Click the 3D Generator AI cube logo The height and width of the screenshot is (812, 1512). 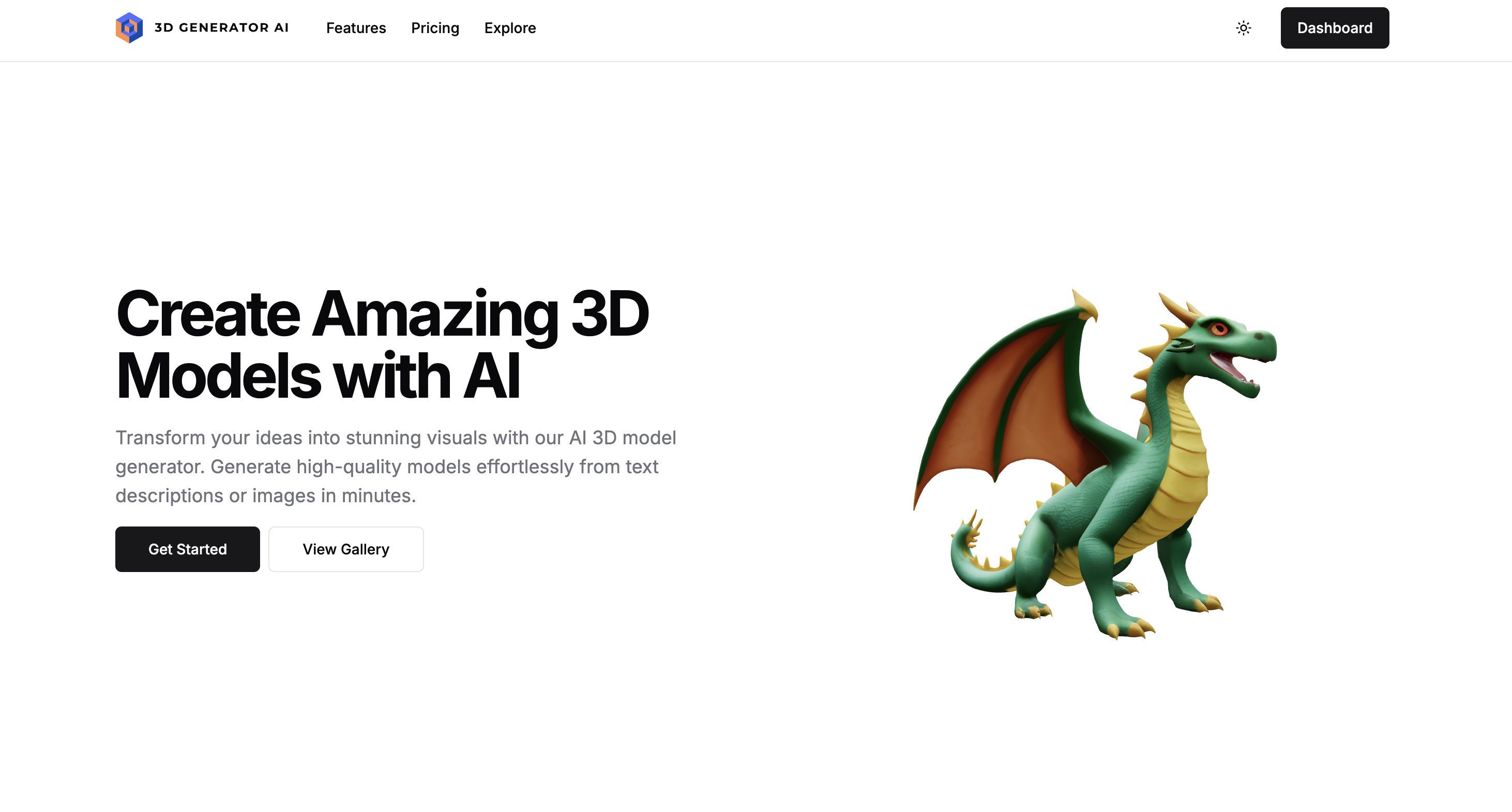coord(129,27)
